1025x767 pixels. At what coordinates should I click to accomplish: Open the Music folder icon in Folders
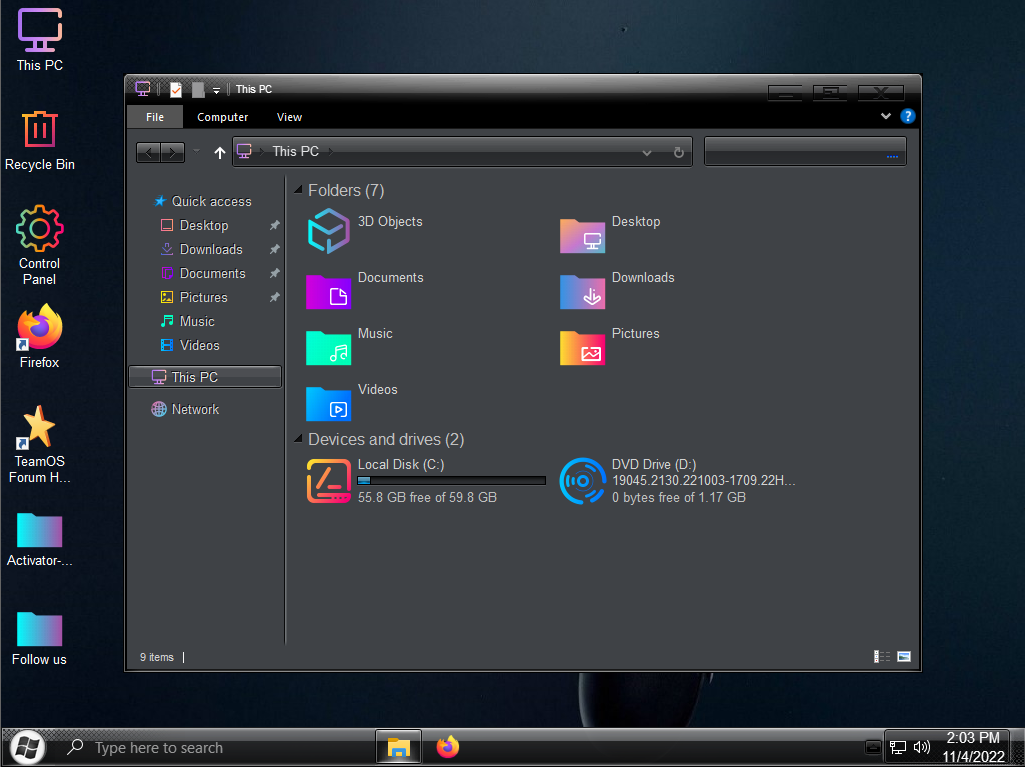coord(329,346)
